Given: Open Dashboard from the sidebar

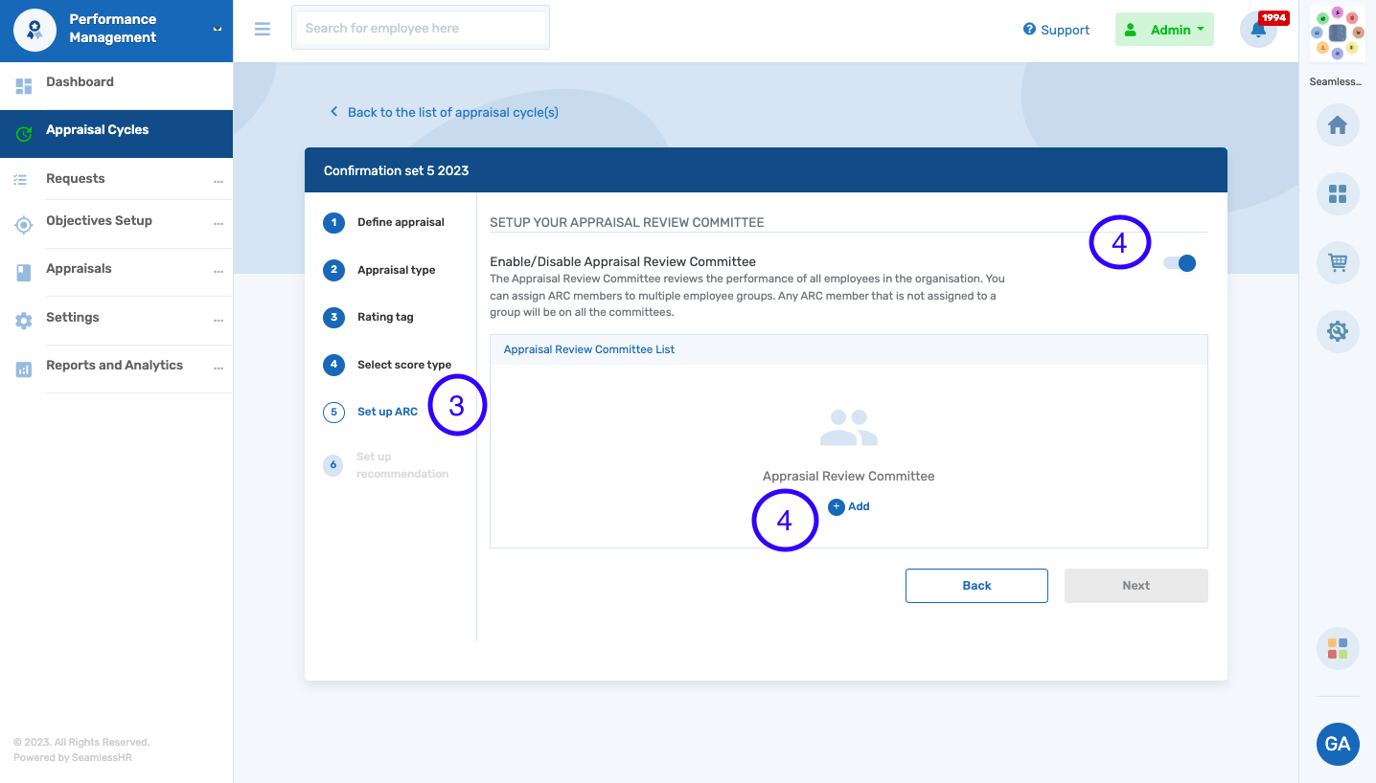Looking at the screenshot, I should 80,83.
